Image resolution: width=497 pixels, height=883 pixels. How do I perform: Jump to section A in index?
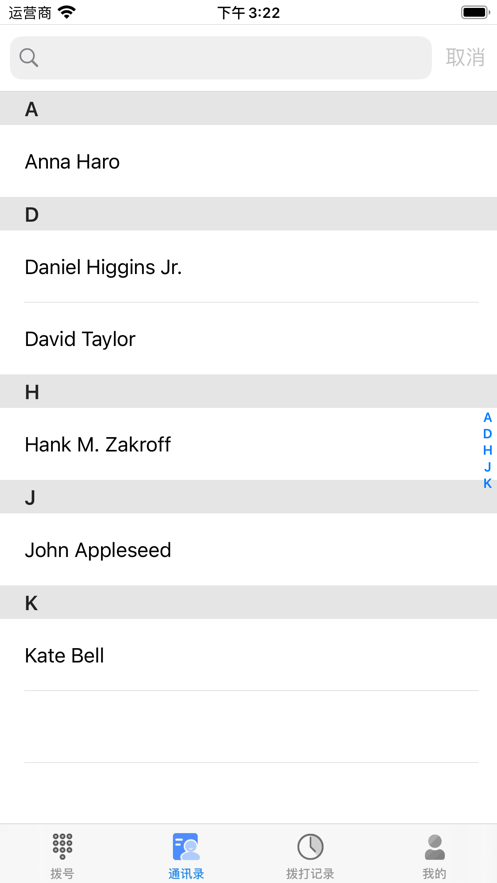487,417
